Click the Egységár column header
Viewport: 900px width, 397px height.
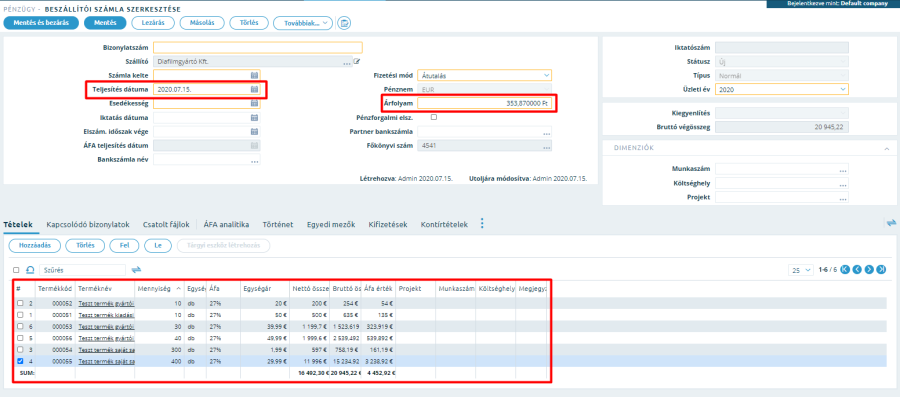(x=264, y=289)
